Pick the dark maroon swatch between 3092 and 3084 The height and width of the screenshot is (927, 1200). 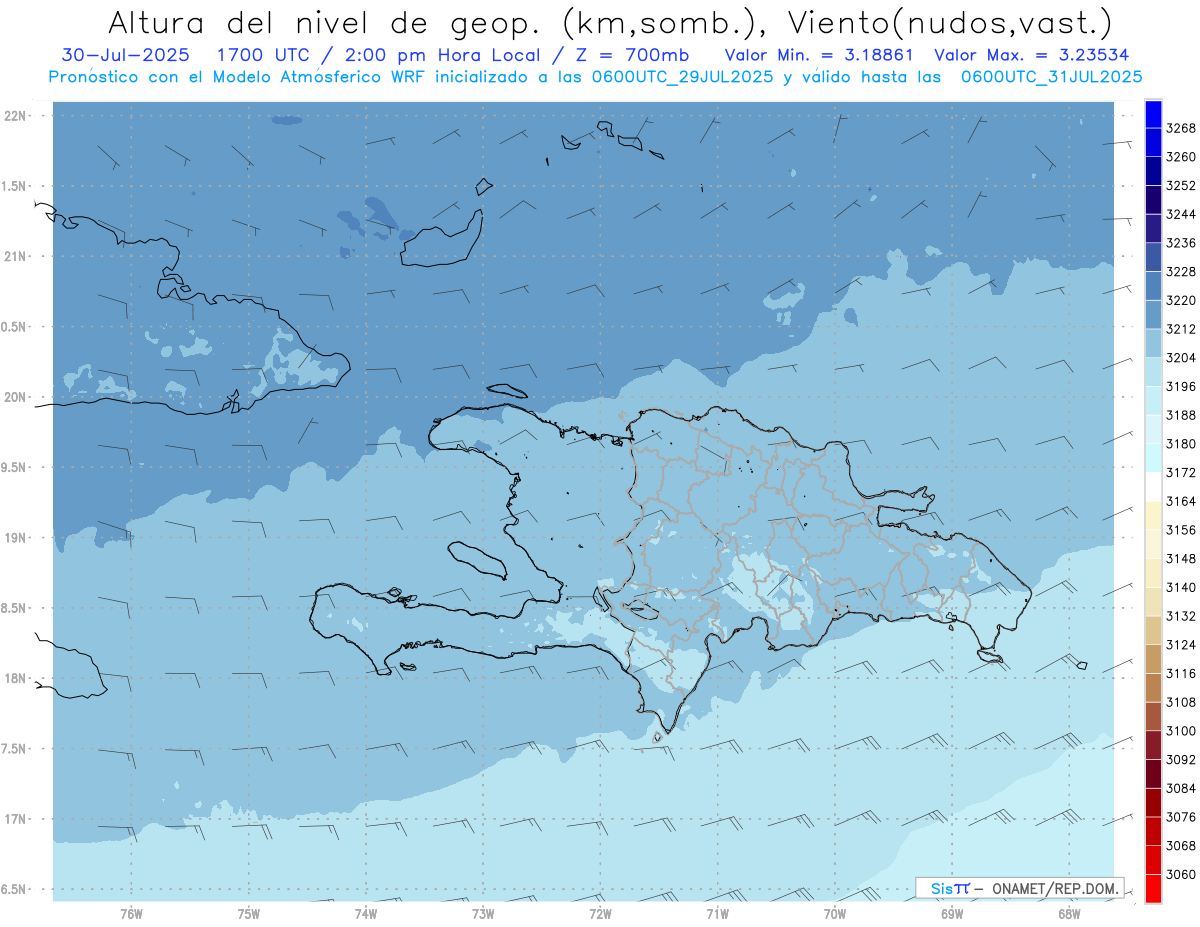tap(1153, 774)
